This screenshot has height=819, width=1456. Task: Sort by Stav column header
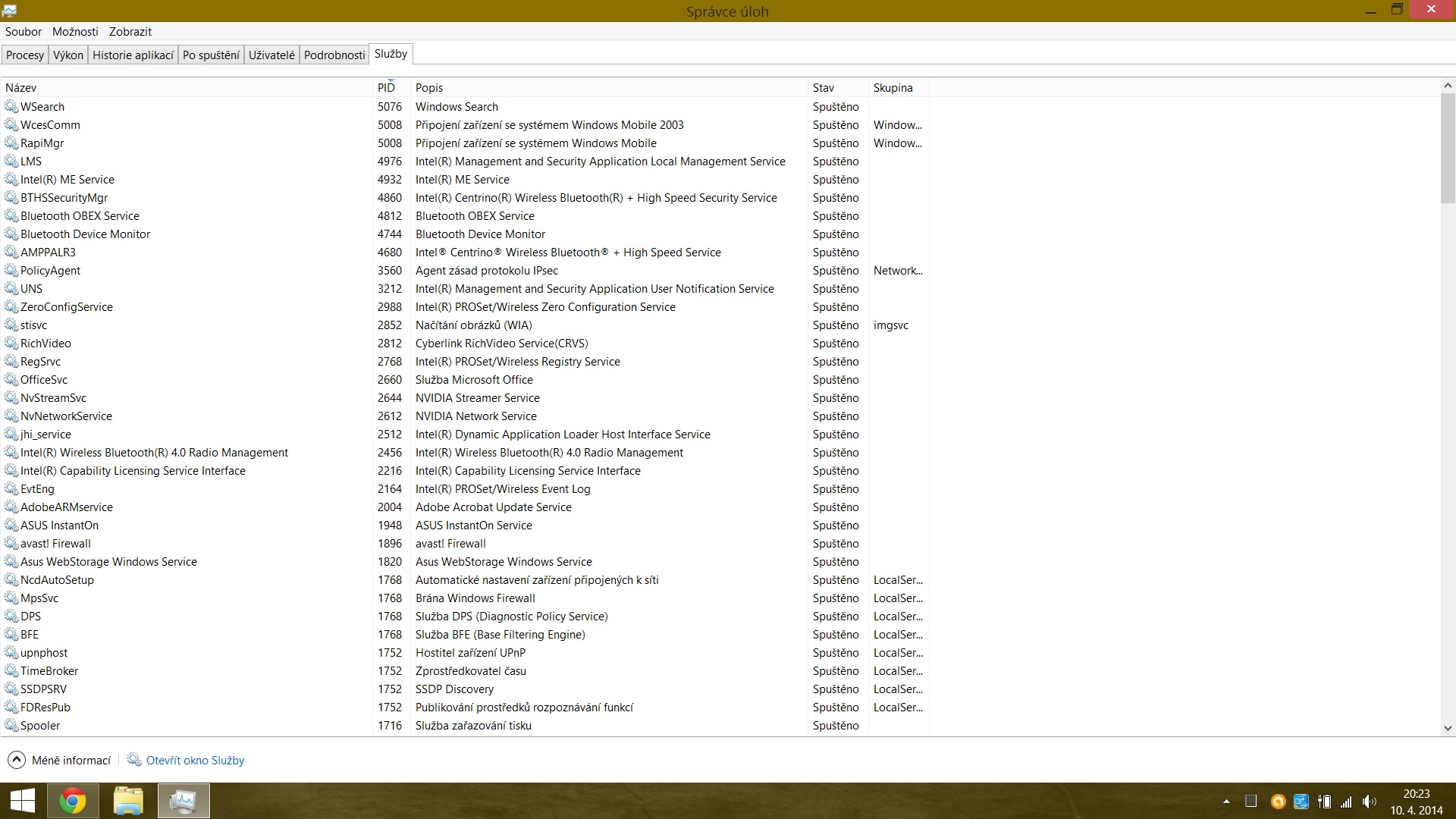pyautogui.click(x=837, y=87)
